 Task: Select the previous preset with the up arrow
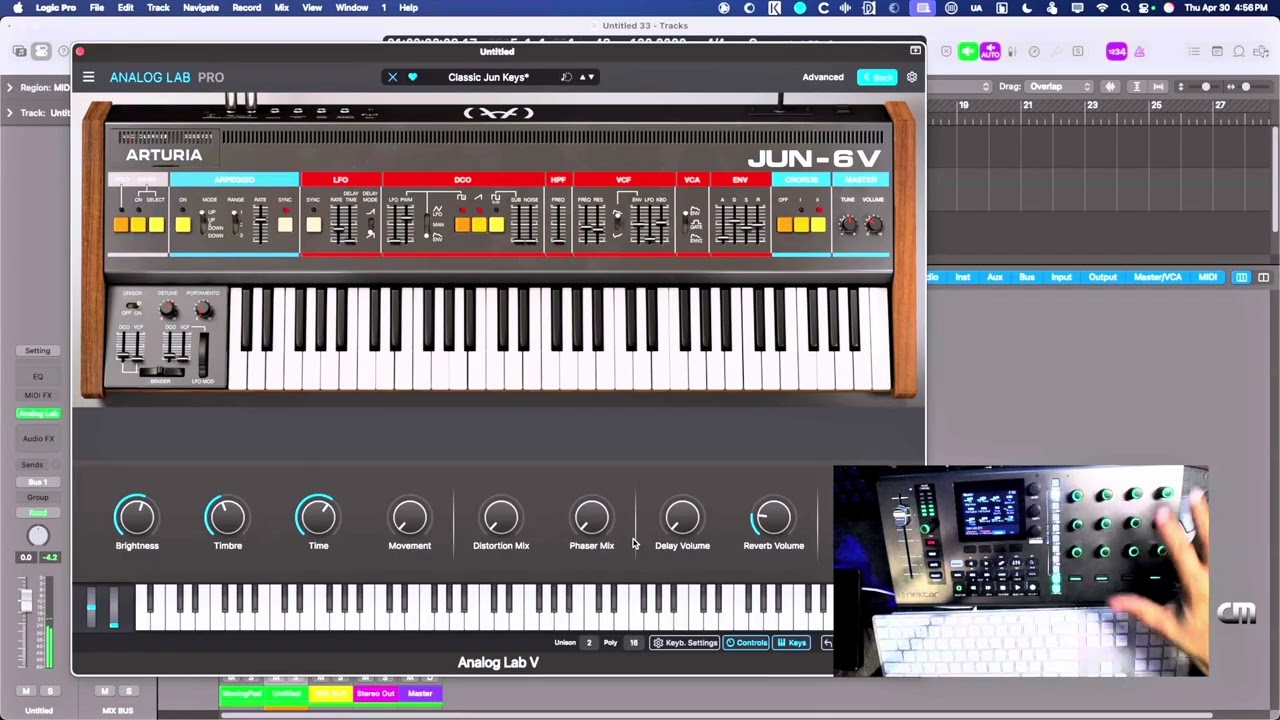pos(582,77)
